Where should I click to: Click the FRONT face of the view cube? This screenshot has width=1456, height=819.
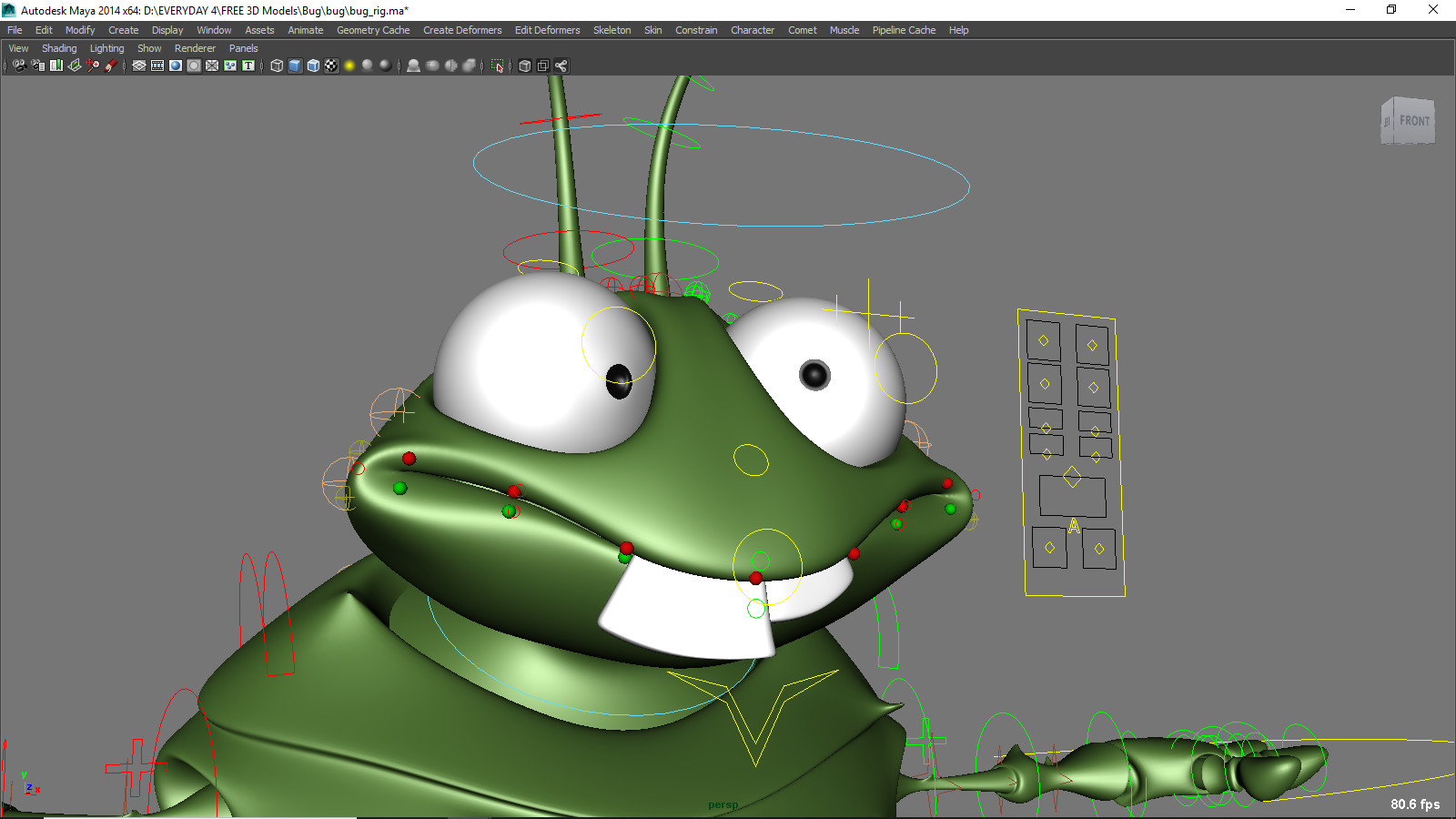click(x=1414, y=119)
